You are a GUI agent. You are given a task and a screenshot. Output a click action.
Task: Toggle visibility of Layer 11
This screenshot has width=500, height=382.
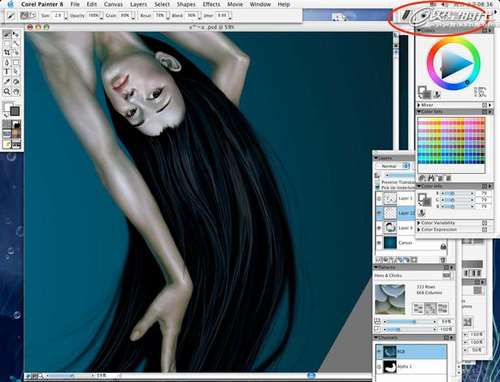(x=379, y=213)
